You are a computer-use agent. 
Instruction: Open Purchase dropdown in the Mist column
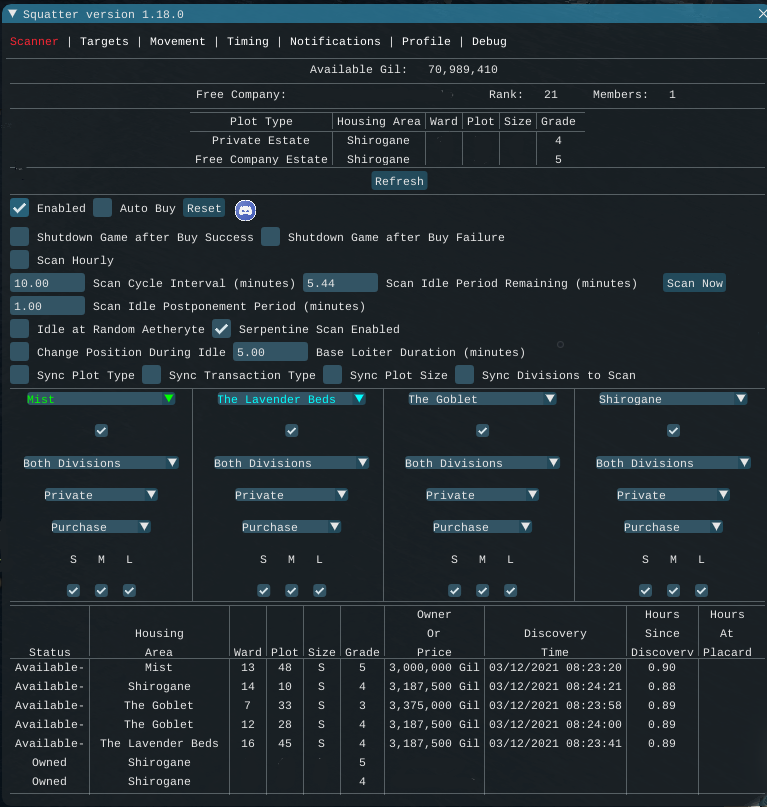click(100, 527)
